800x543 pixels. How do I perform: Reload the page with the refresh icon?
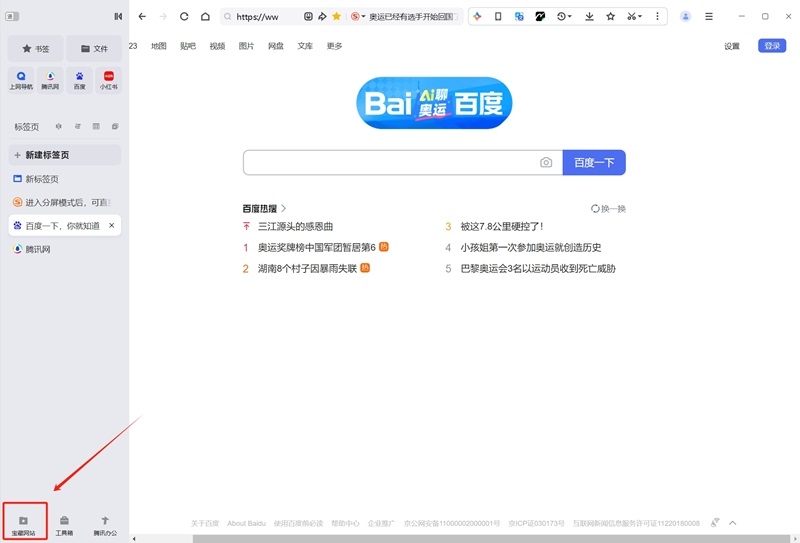click(184, 16)
